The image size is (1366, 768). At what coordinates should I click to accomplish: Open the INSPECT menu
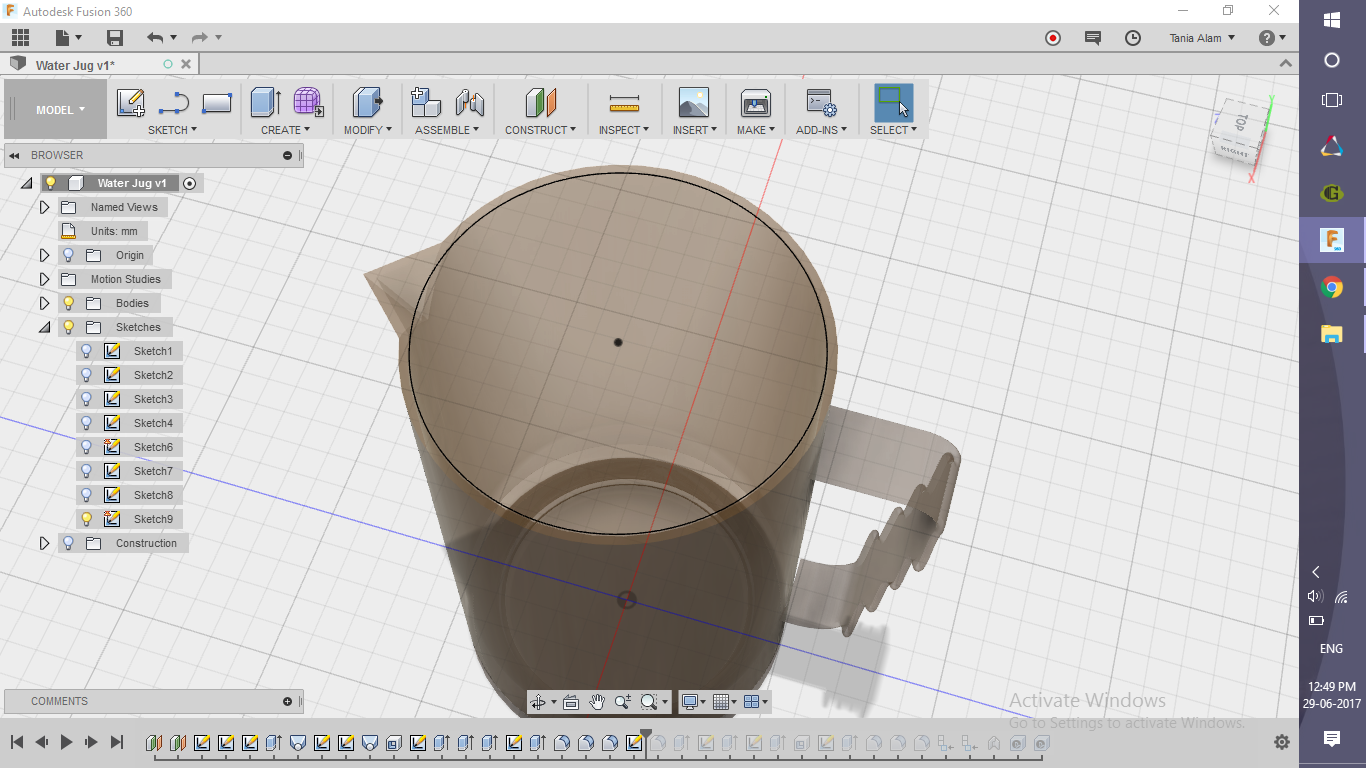coord(624,130)
